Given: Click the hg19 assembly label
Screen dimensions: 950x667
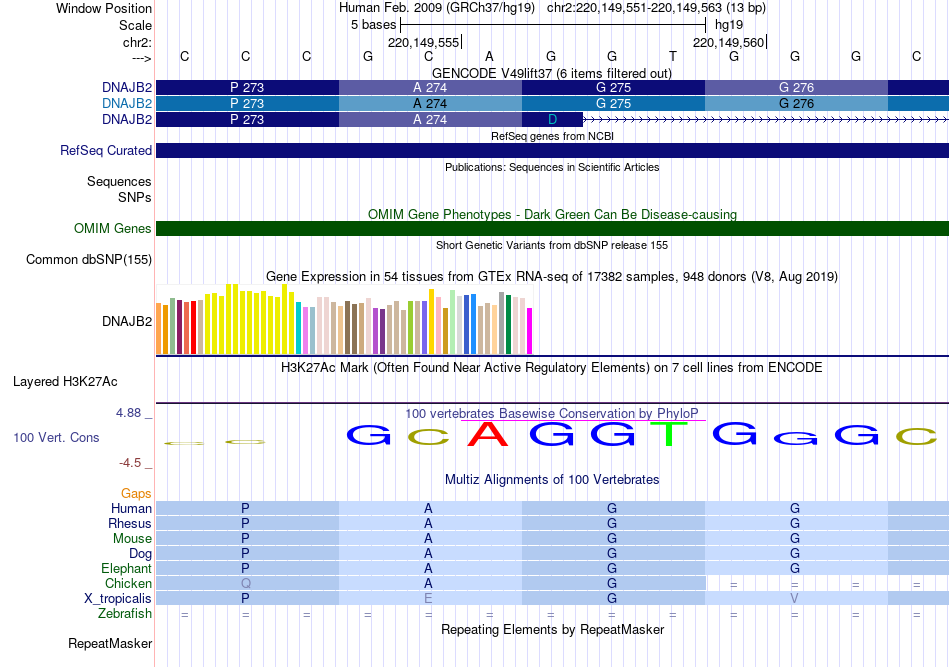Looking at the screenshot, I should coord(729,25).
